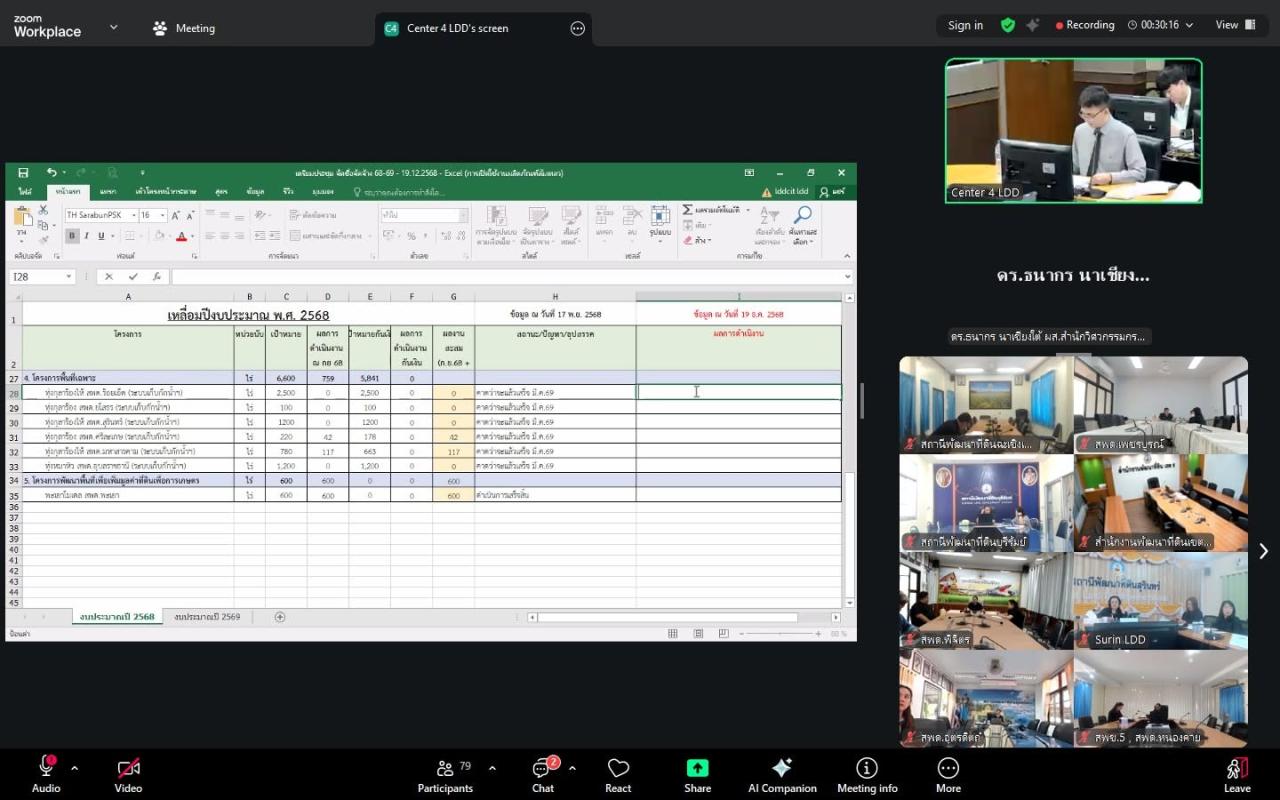Viewport: 1280px width, 800px height.
Task: Expand the arrow next to Participants
Action: [492, 768]
